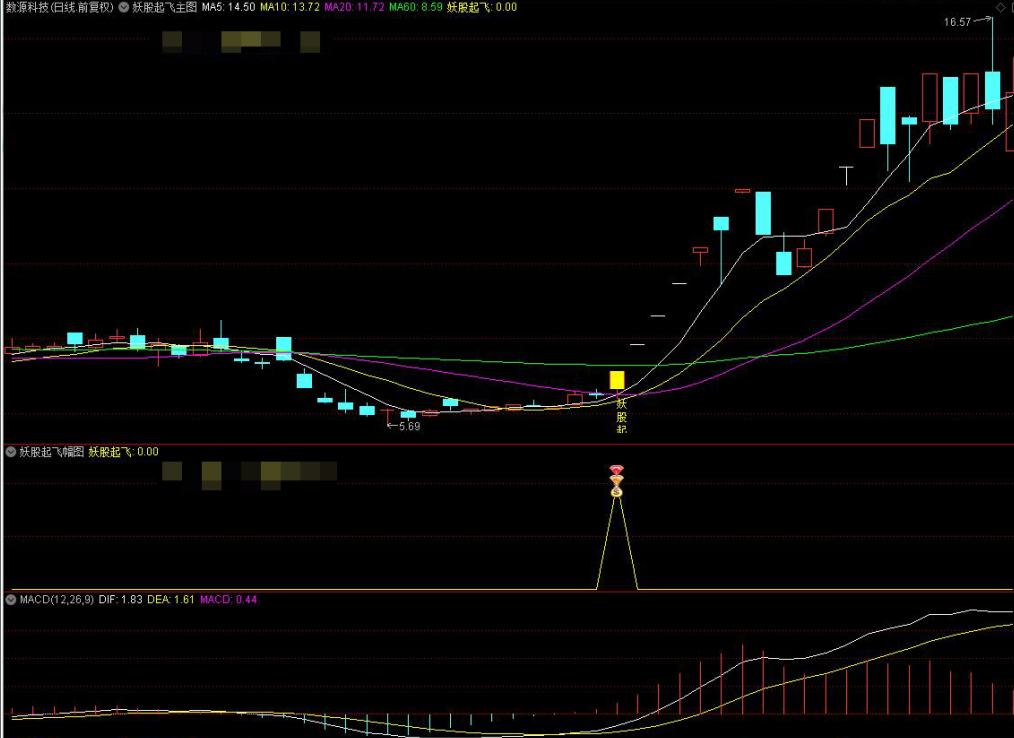Viewport: 1014px width, 738px height.
Task: Select the yellow signal candlestick
Action: tap(617, 380)
